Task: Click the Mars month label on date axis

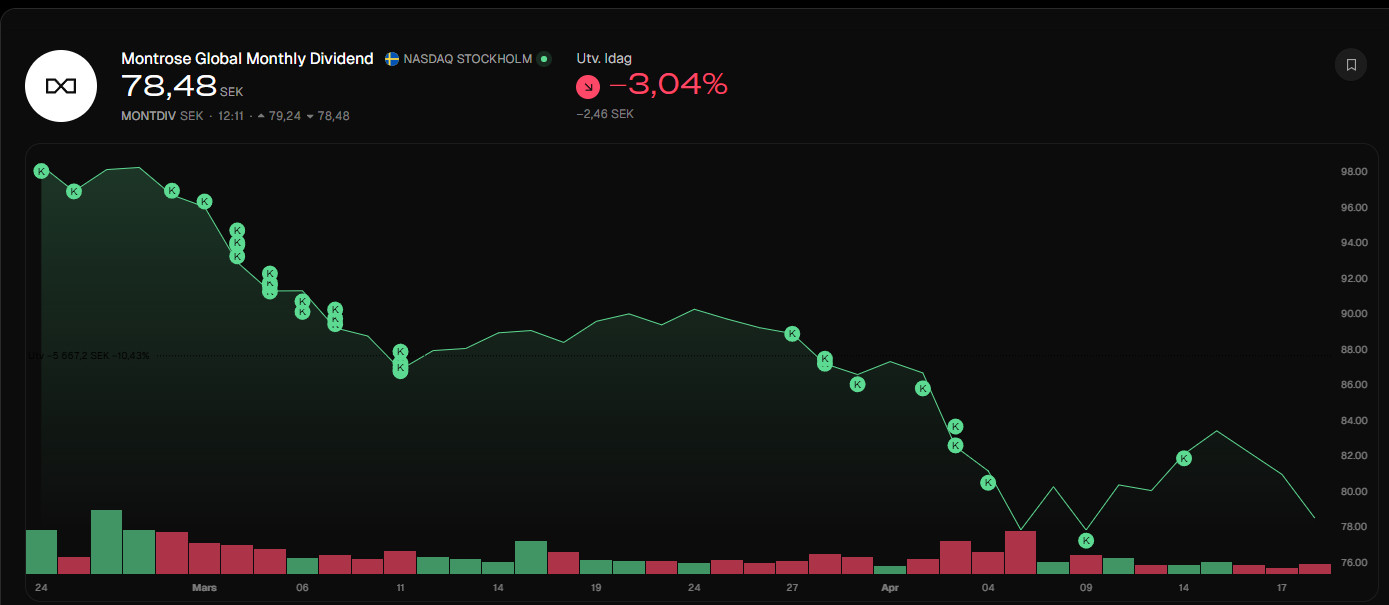Action: coord(204,588)
